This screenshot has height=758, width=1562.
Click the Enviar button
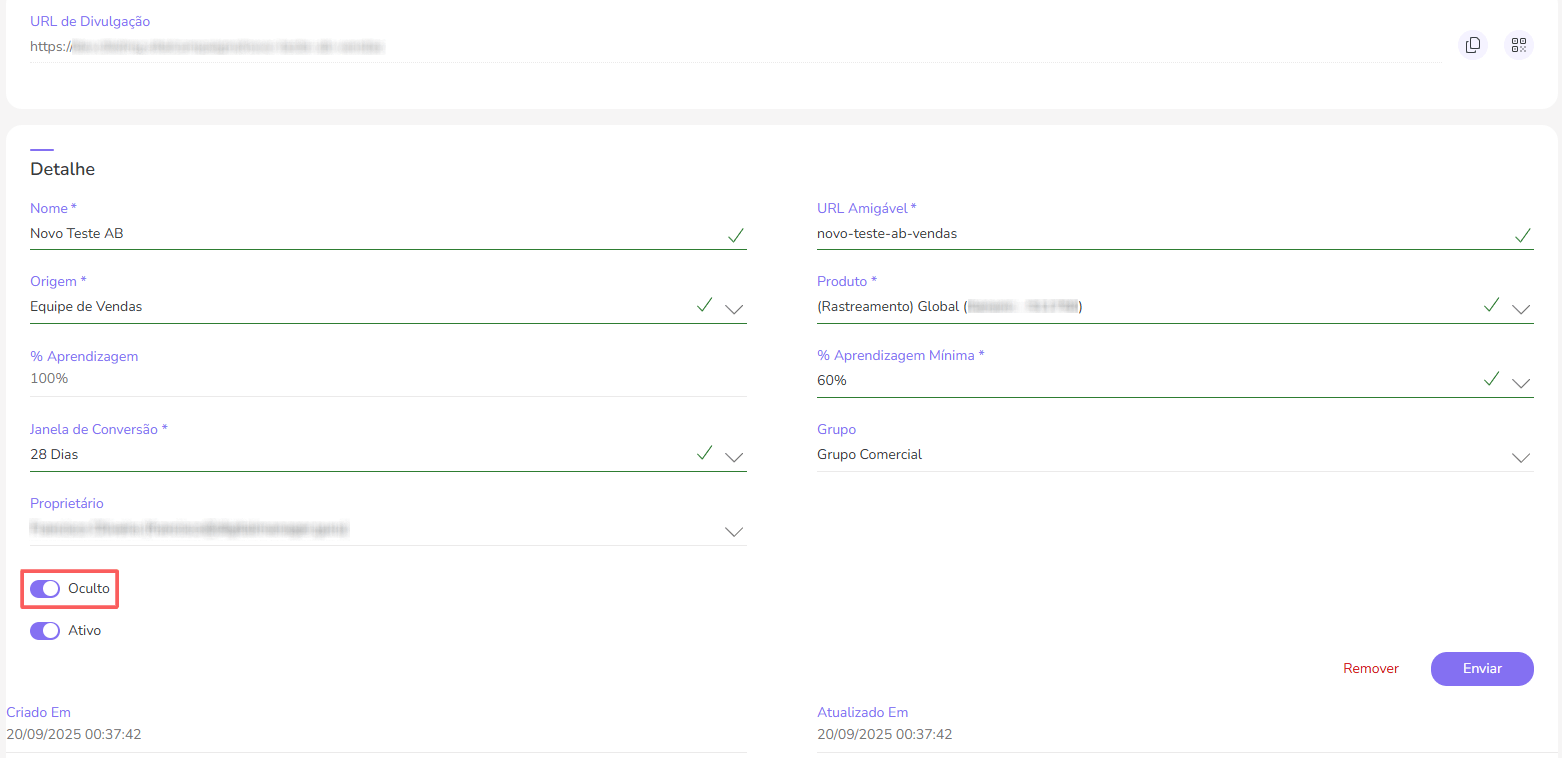[x=1482, y=668]
